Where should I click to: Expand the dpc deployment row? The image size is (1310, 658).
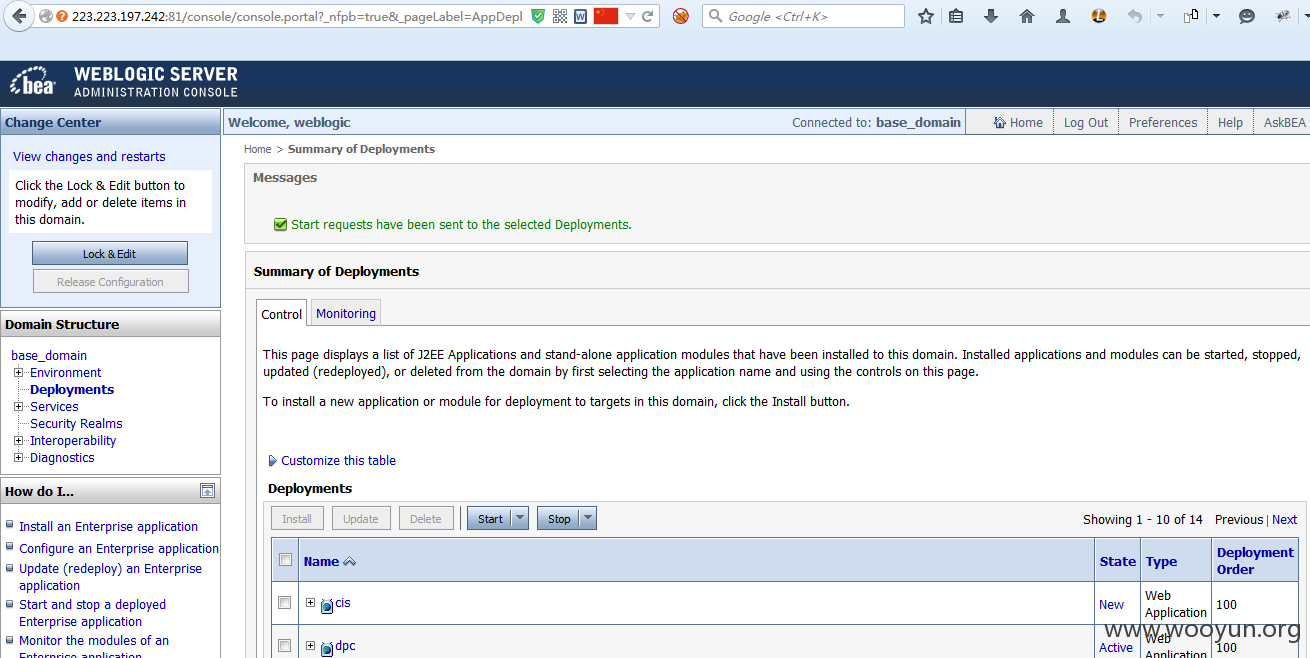(310, 645)
